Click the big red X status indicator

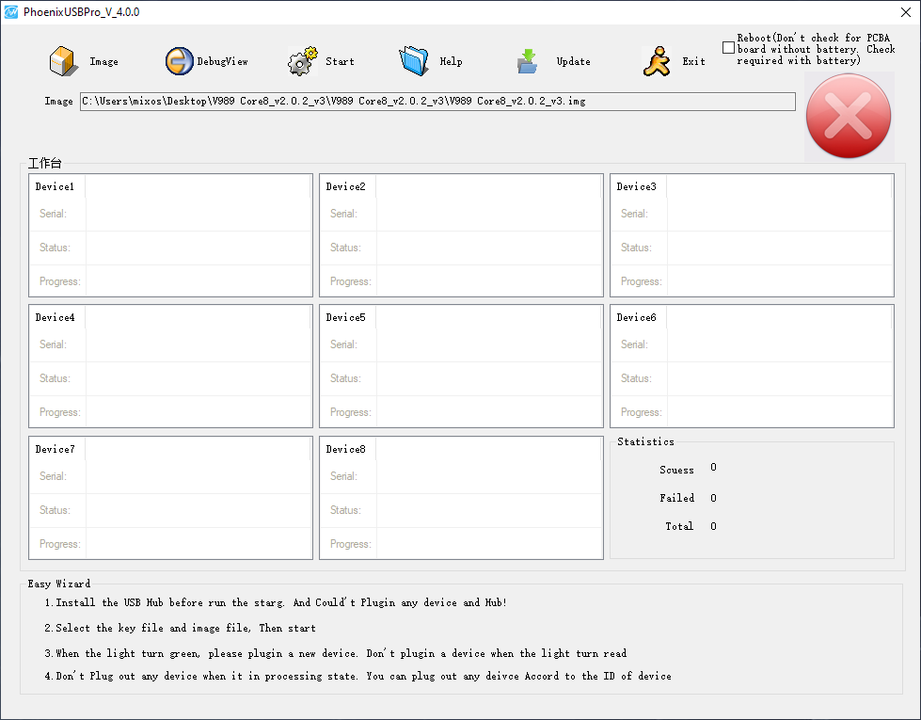pyautogui.click(x=848, y=116)
